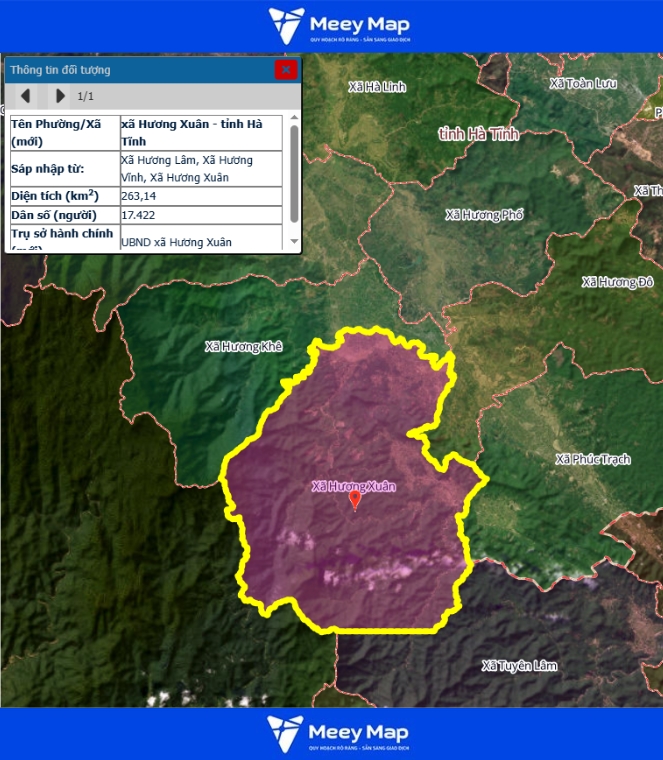This screenshot has height=760, width=663.
Task: Go to next object with right arrow
Action: click(x=60, y=96)
